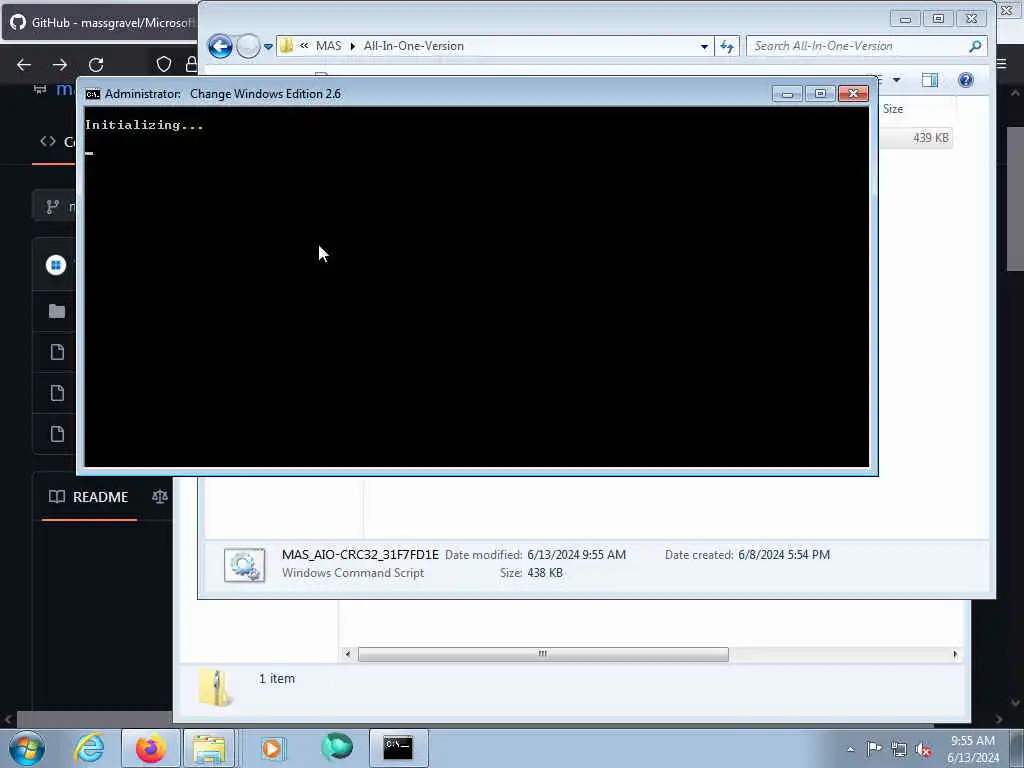Click the Date modified value 6/13/2024 9:55 AM
This screenshot has width=1024, height=768.
pos(577,554)
